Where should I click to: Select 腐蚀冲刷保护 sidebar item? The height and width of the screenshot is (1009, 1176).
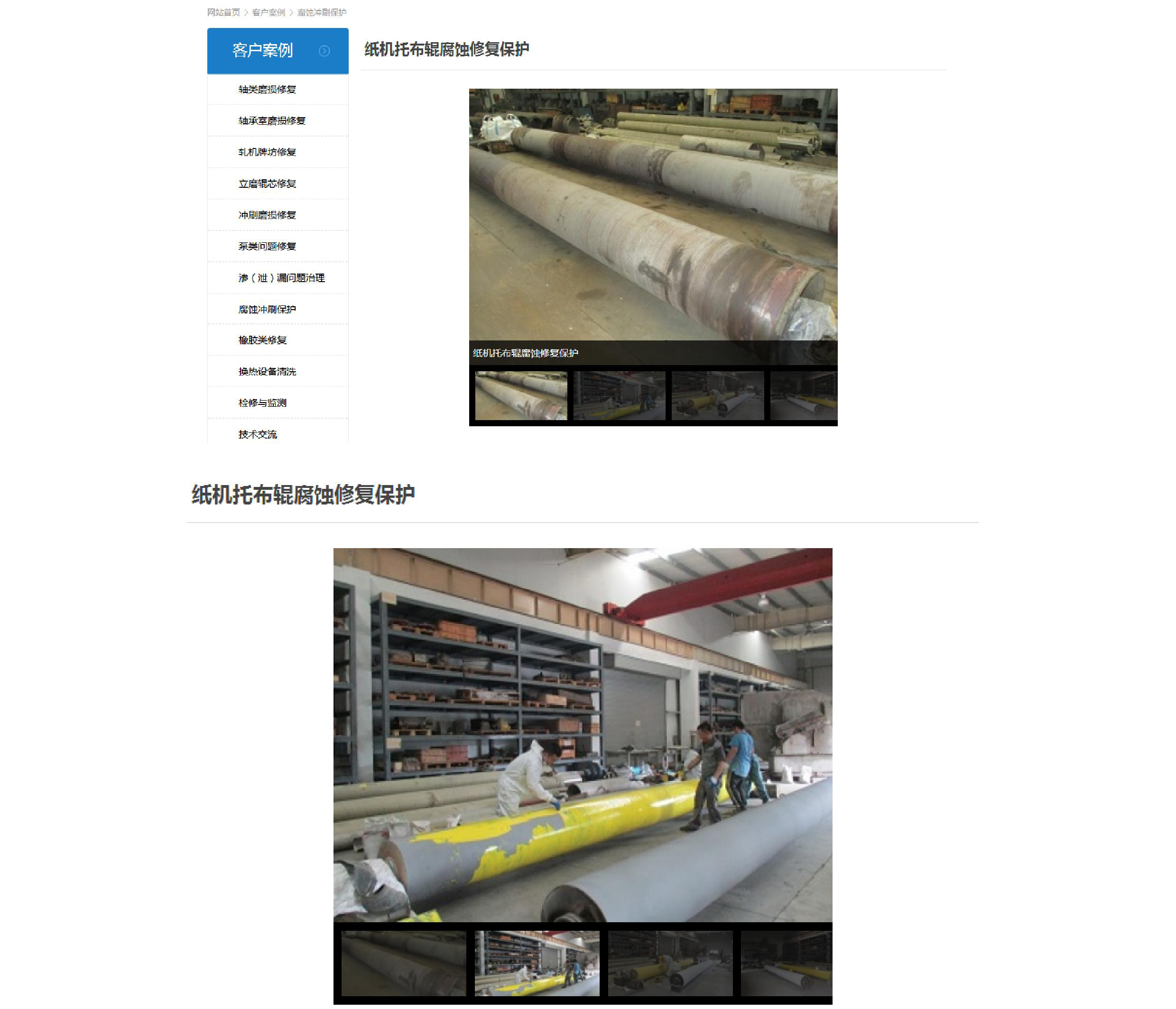coord(268,309)
